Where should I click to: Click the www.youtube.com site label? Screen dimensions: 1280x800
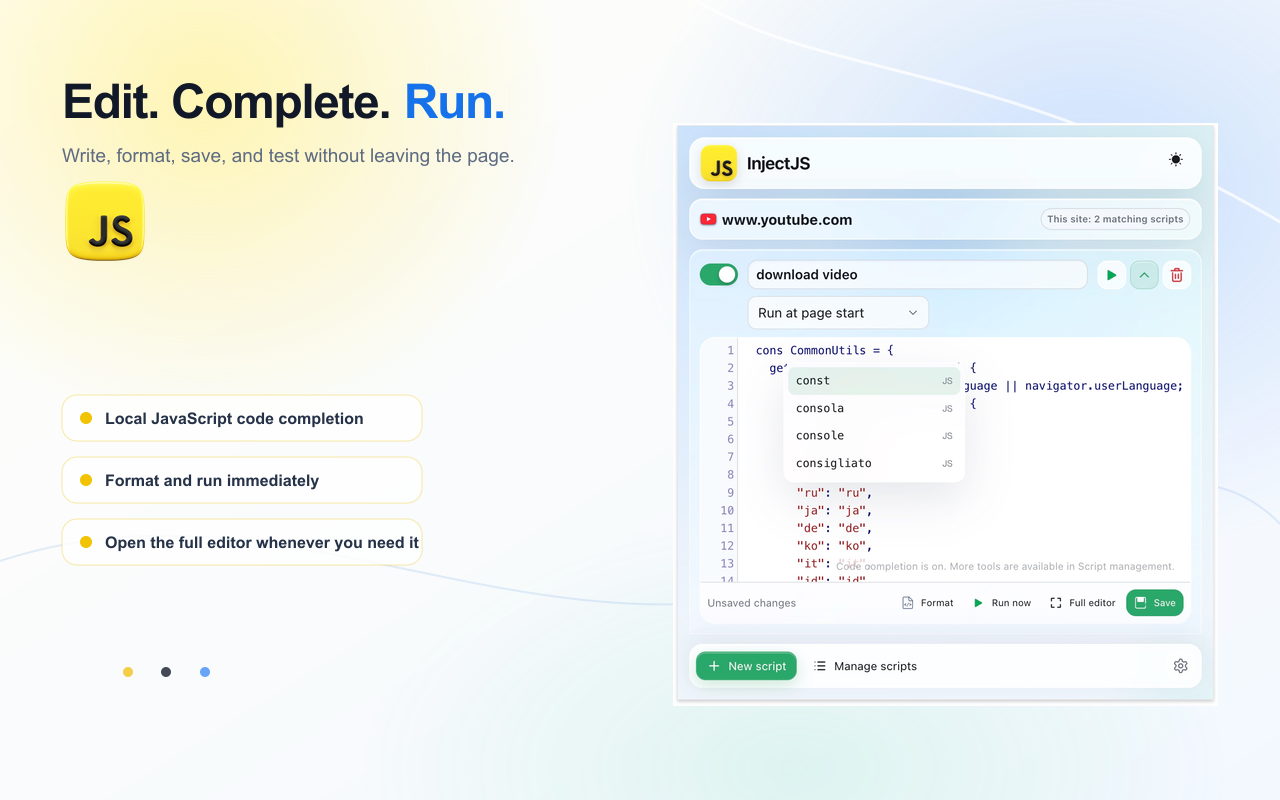click(787, 220)
